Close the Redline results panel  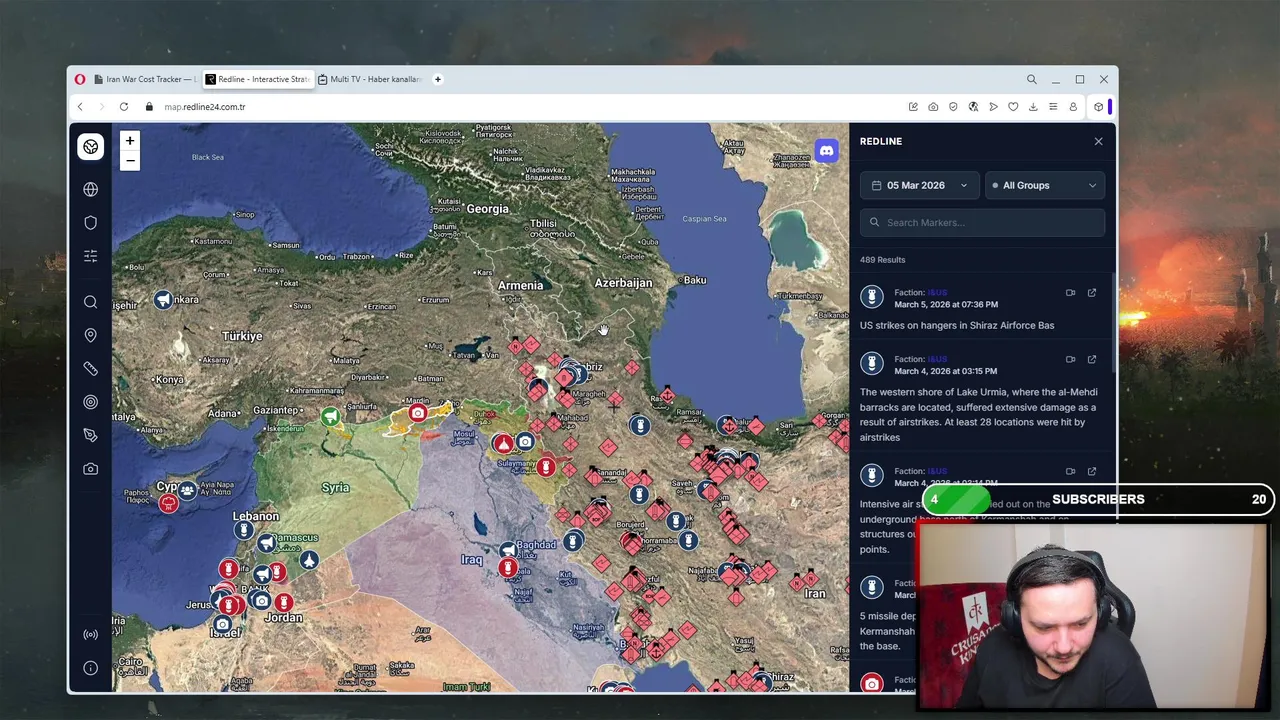(x=1098, y=141)
